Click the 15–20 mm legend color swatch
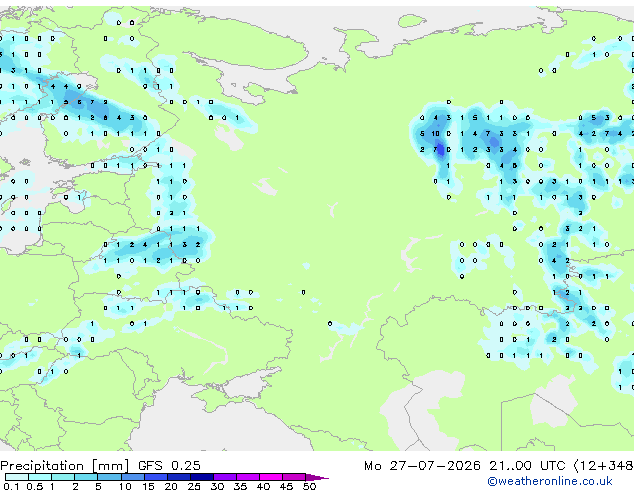Viewport: 634px width, 490px height. pyautogui.click(x=155, y=477)
